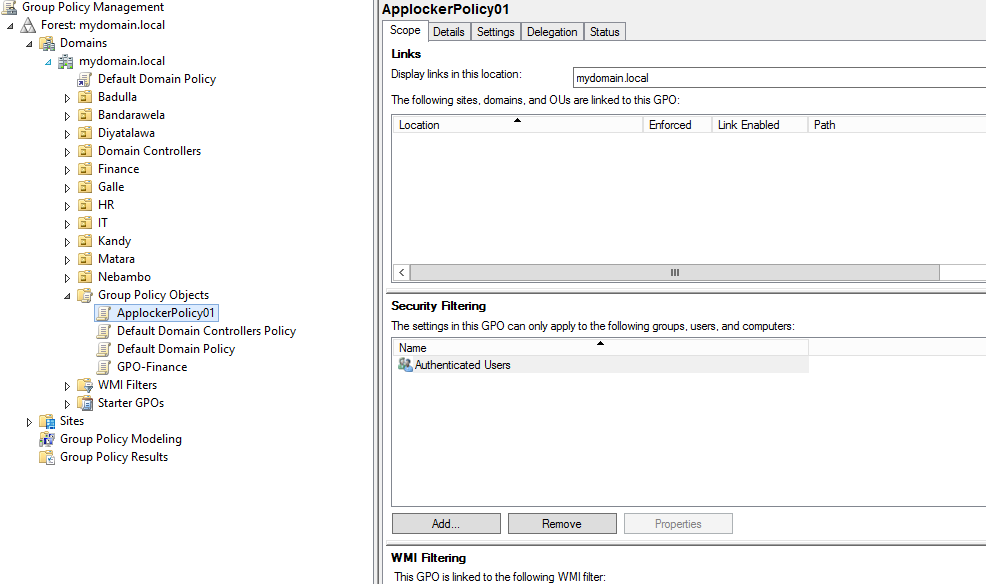This screenshot has height=584, width=986.
Task: Click the Domains folder icon
Action: pos(47,43)
